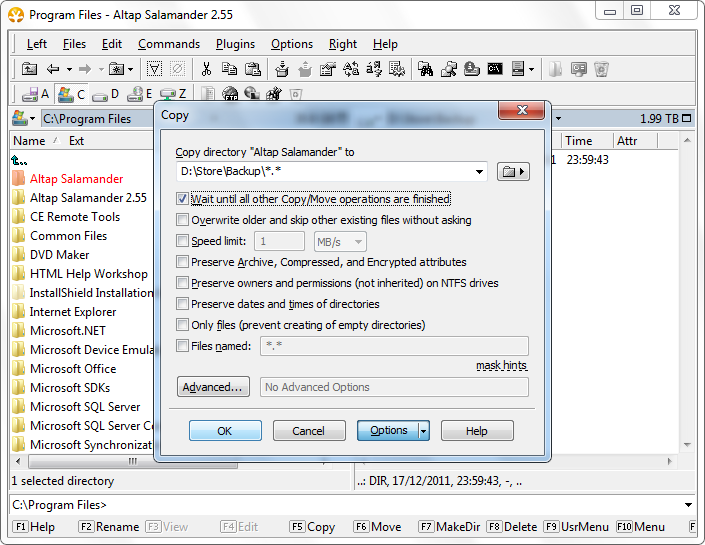The width and height of the screenshot is (705, 545).
Task: Click left panel scrollbar left arrow
Action: (x=18, y=461)
